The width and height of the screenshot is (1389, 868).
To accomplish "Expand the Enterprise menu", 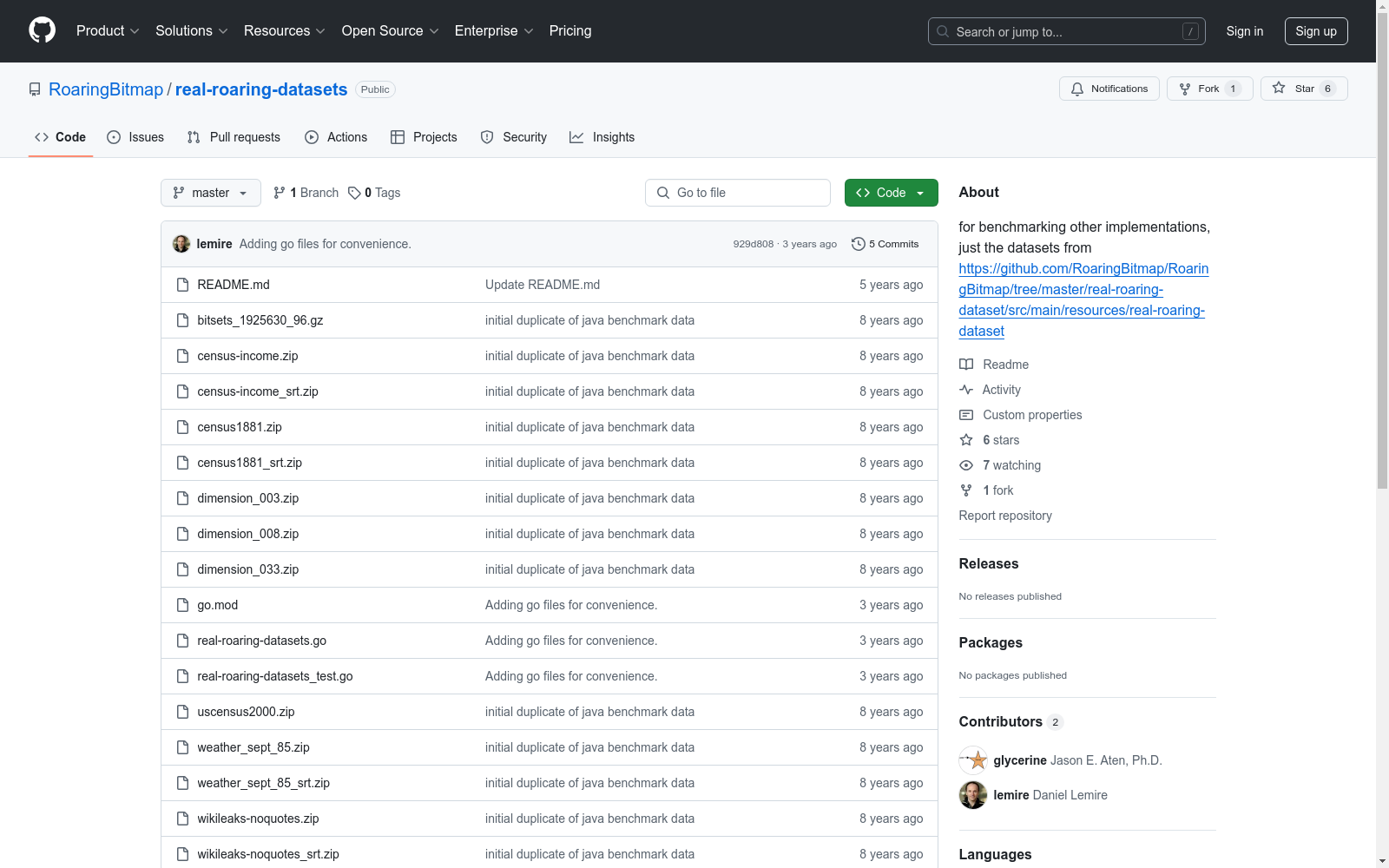I will click(x=494, y=31).
